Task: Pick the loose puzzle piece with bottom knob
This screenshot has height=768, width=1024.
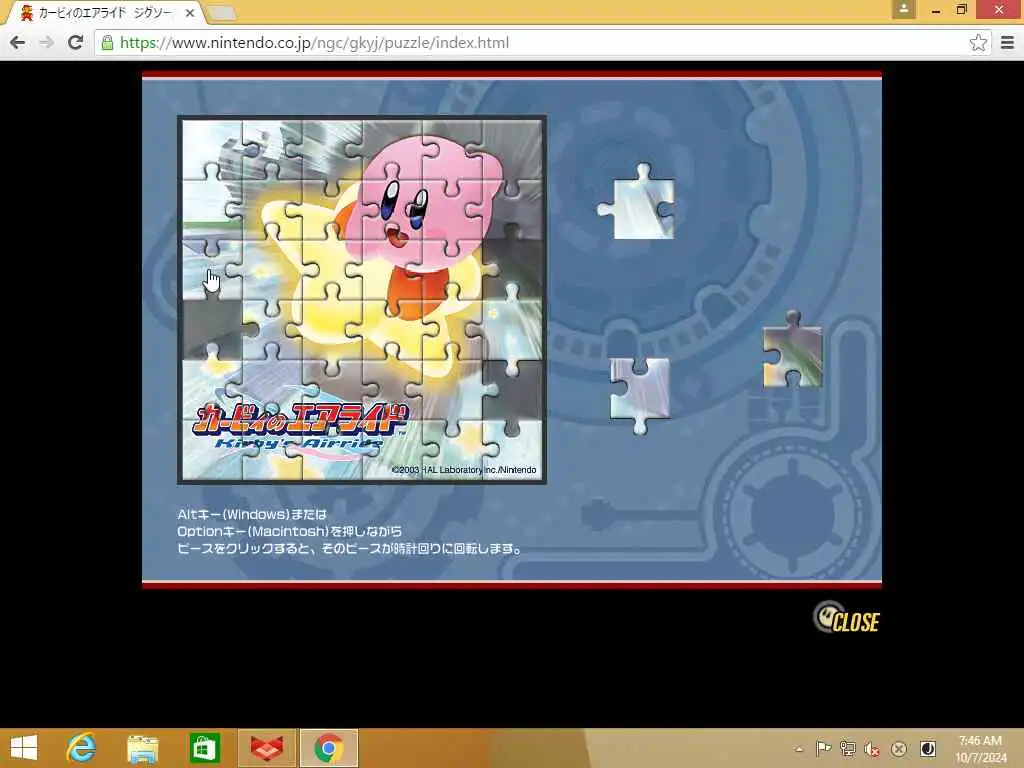Action: [640, 393]
